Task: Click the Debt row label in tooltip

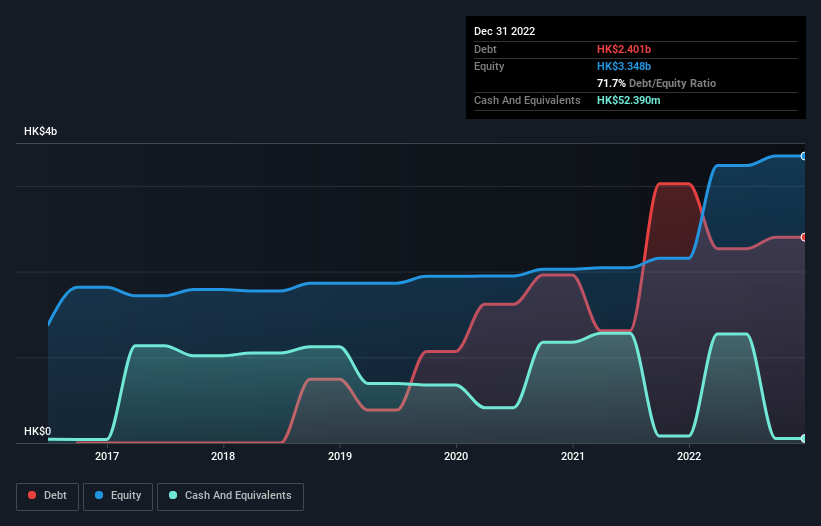Action: coord(485,49)
